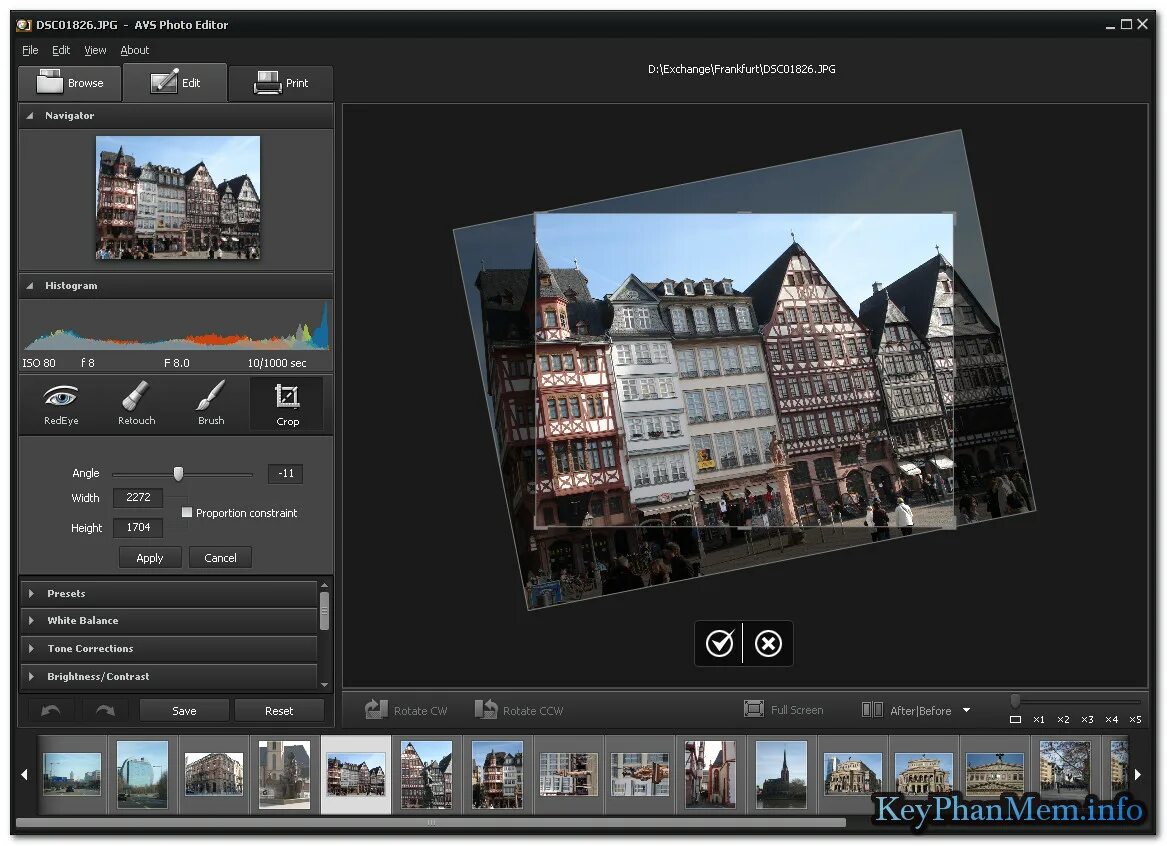Switch to the Print tab
This screenshot has width=1167, height=846.
coord(281,83)
